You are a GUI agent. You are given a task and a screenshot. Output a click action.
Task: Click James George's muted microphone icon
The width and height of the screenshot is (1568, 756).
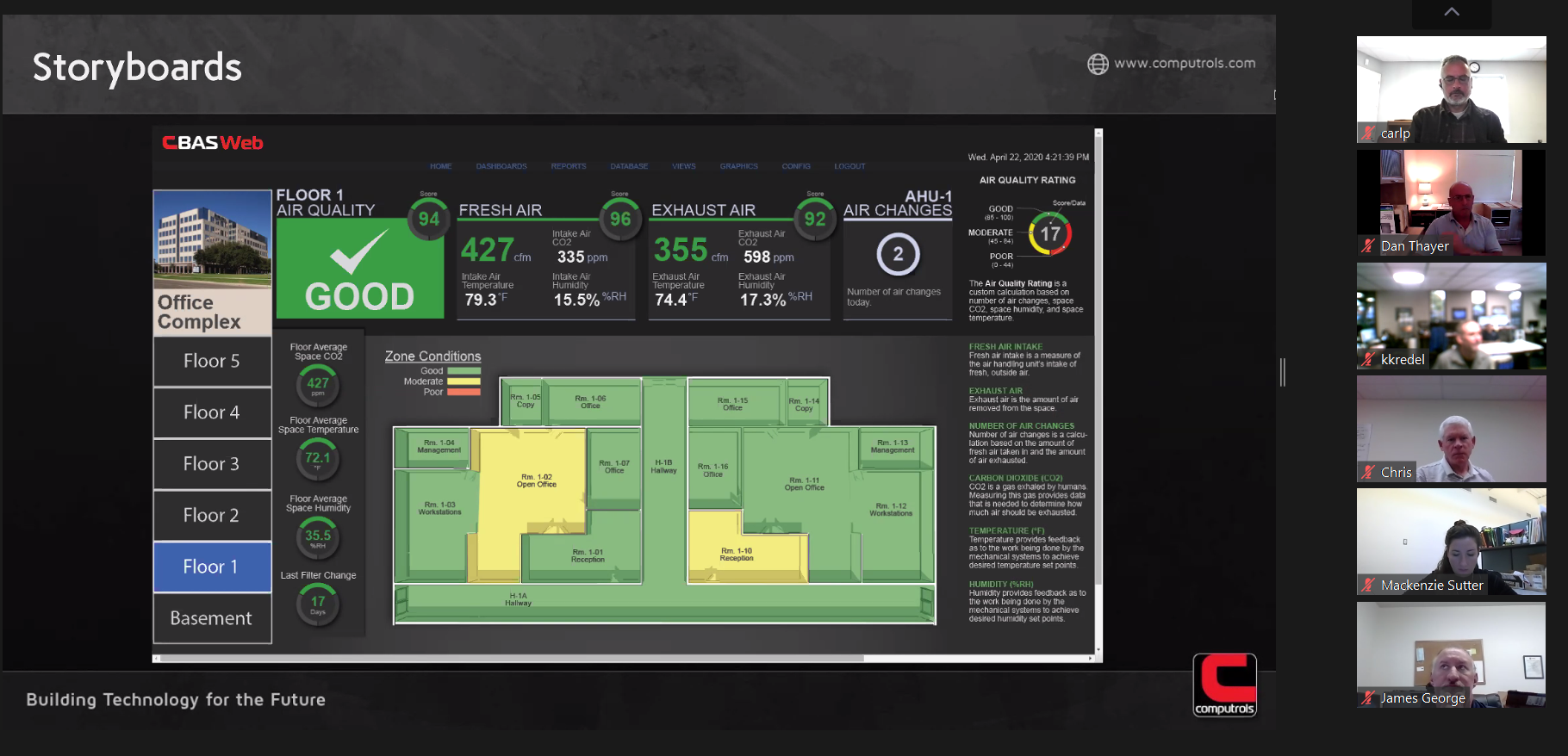coord(1368,697)
